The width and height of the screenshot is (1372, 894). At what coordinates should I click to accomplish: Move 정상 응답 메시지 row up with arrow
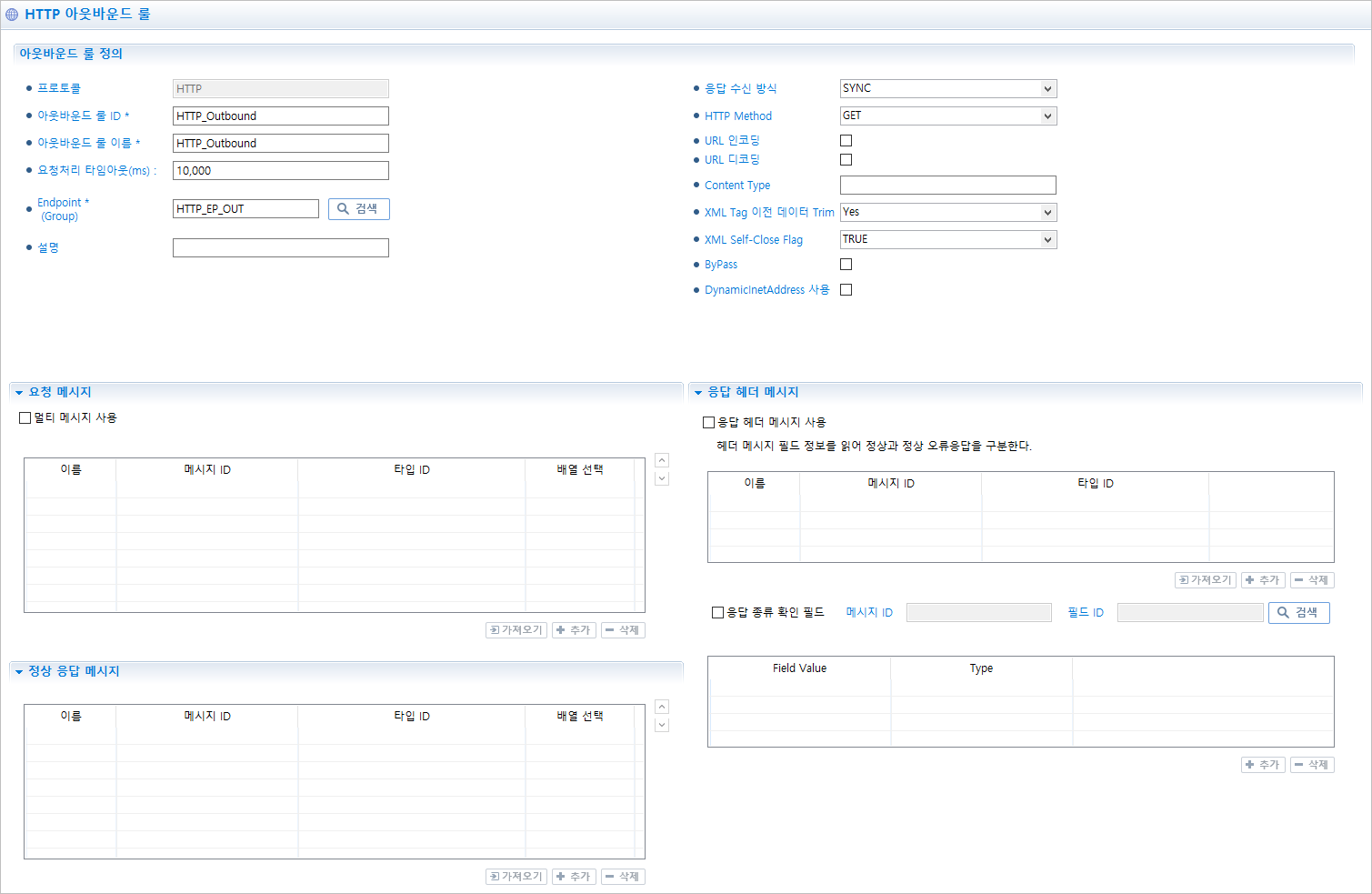[x=662, y=707]
